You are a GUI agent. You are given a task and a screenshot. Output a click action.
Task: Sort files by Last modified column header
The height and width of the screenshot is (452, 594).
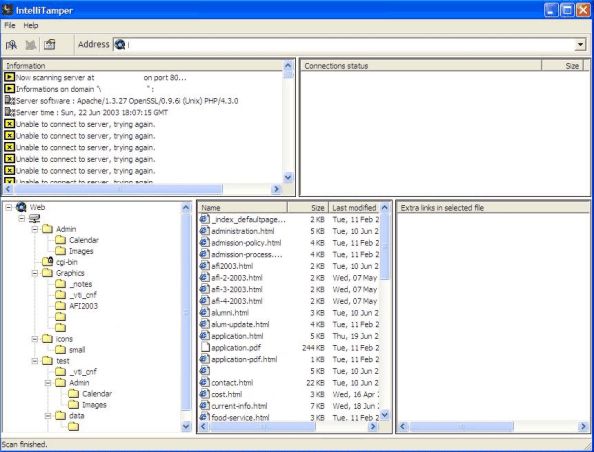pyautogui.click(x=354, y=208)
